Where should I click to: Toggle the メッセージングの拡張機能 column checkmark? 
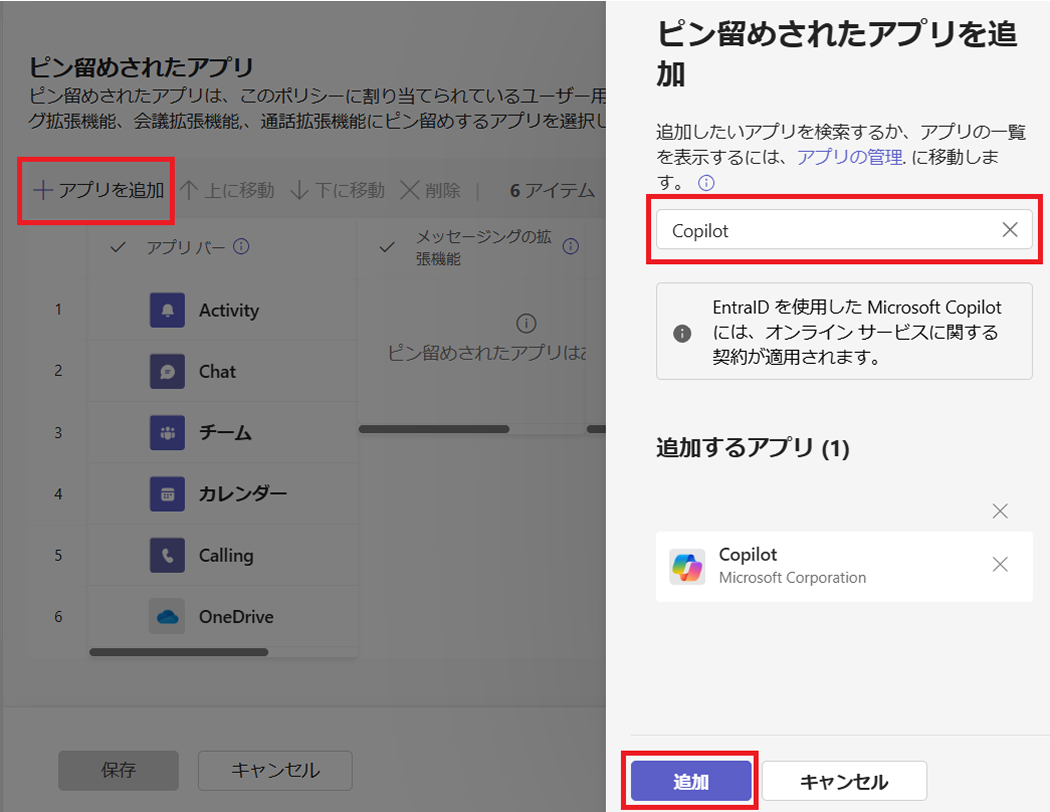(x=386, y=247)
